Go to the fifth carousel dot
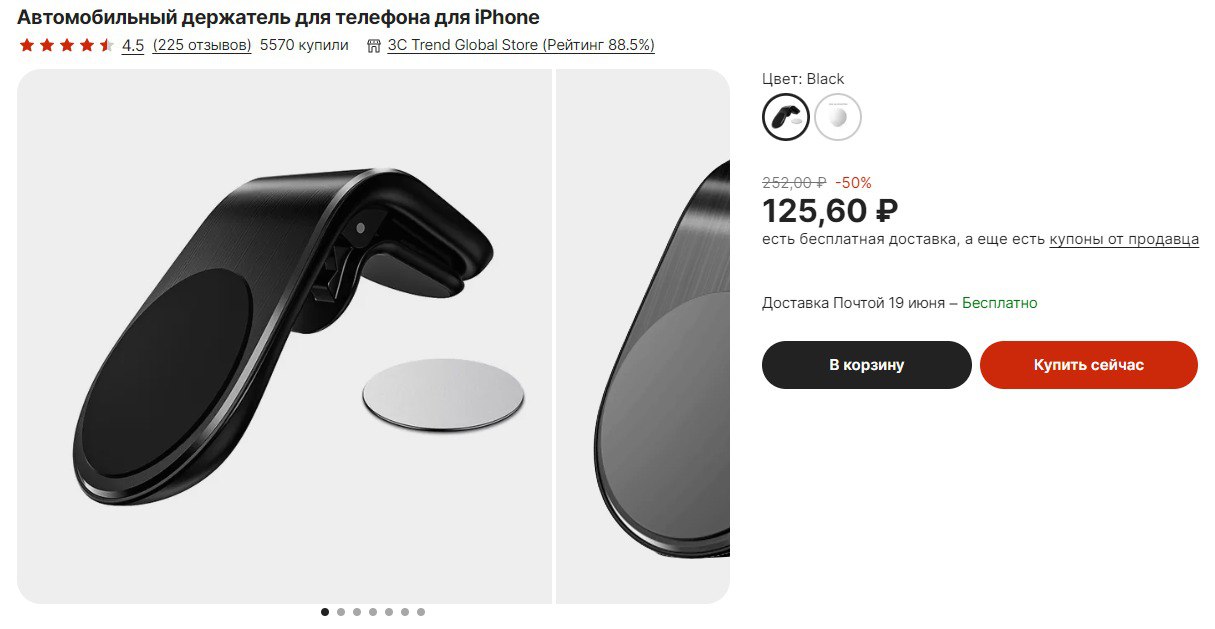Viewport: 1215px width, 629px height. pos(389,612)
